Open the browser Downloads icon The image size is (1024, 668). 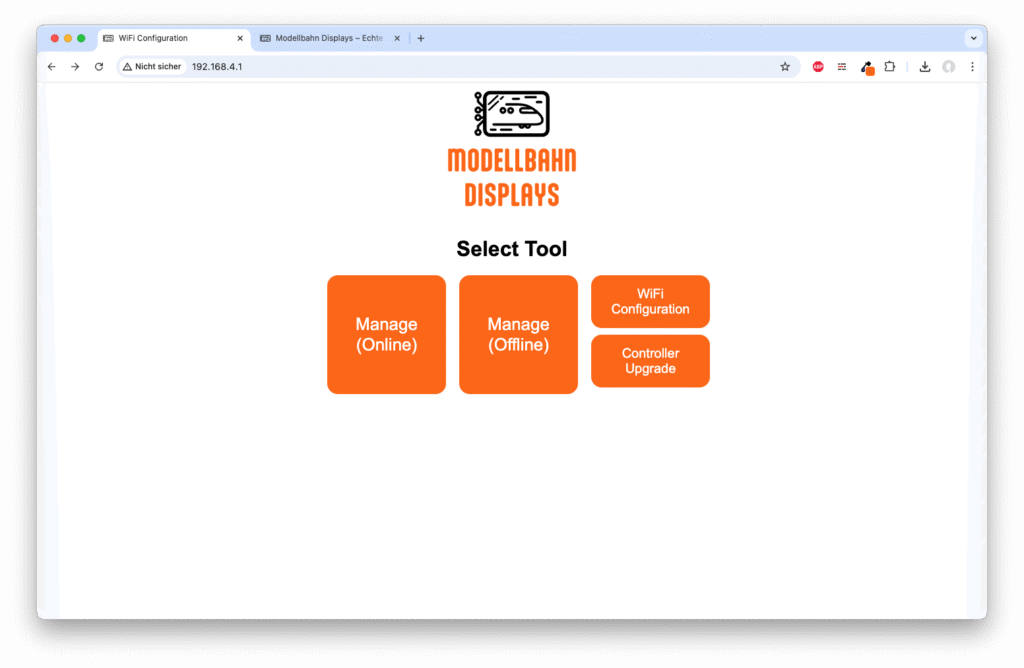925,67
